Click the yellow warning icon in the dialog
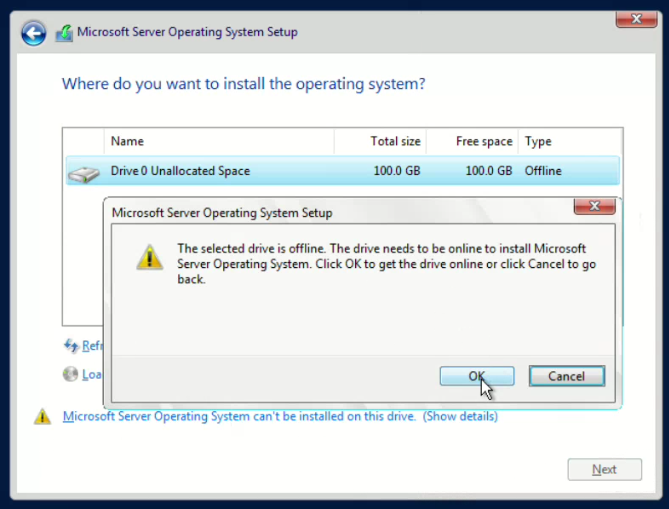The image size is (669, 509). 149,258
